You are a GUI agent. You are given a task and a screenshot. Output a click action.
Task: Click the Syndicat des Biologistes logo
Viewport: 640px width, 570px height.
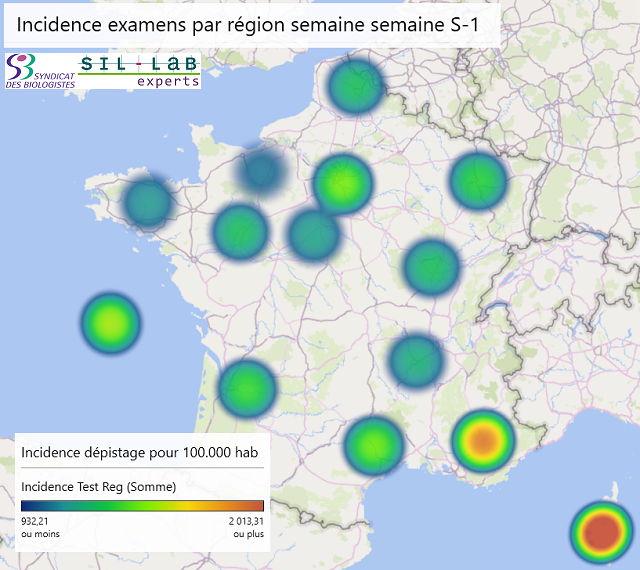40,70
